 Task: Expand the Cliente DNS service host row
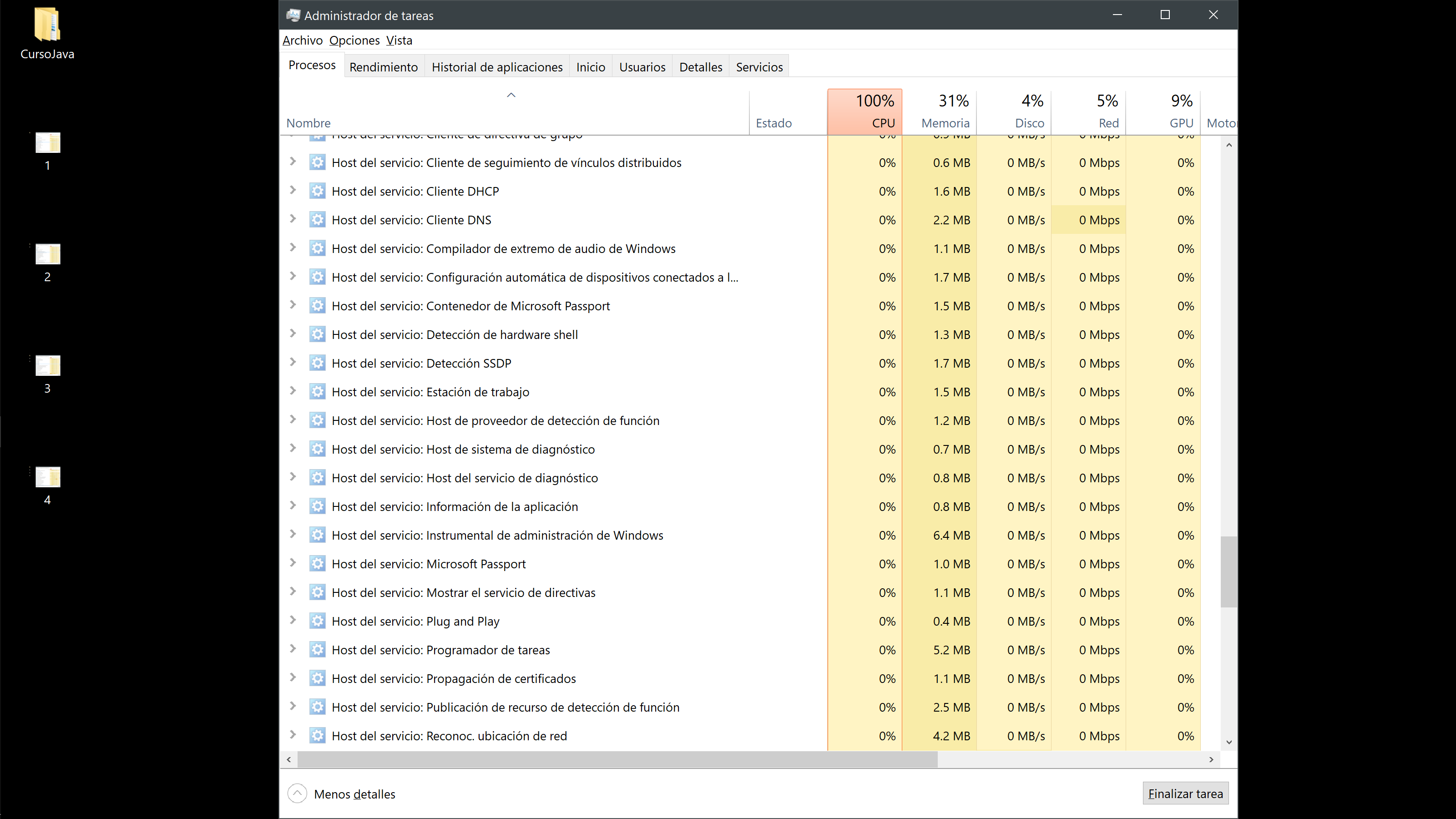[293, 219]
